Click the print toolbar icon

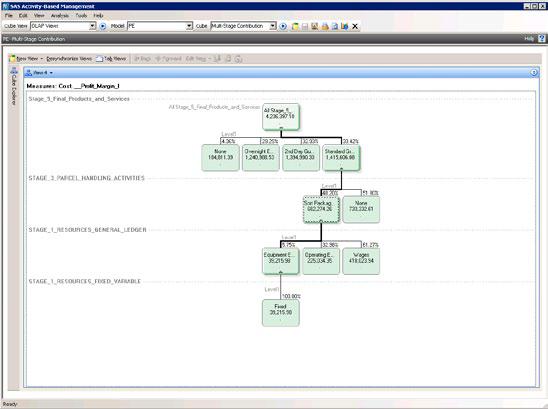pos(325,26)
